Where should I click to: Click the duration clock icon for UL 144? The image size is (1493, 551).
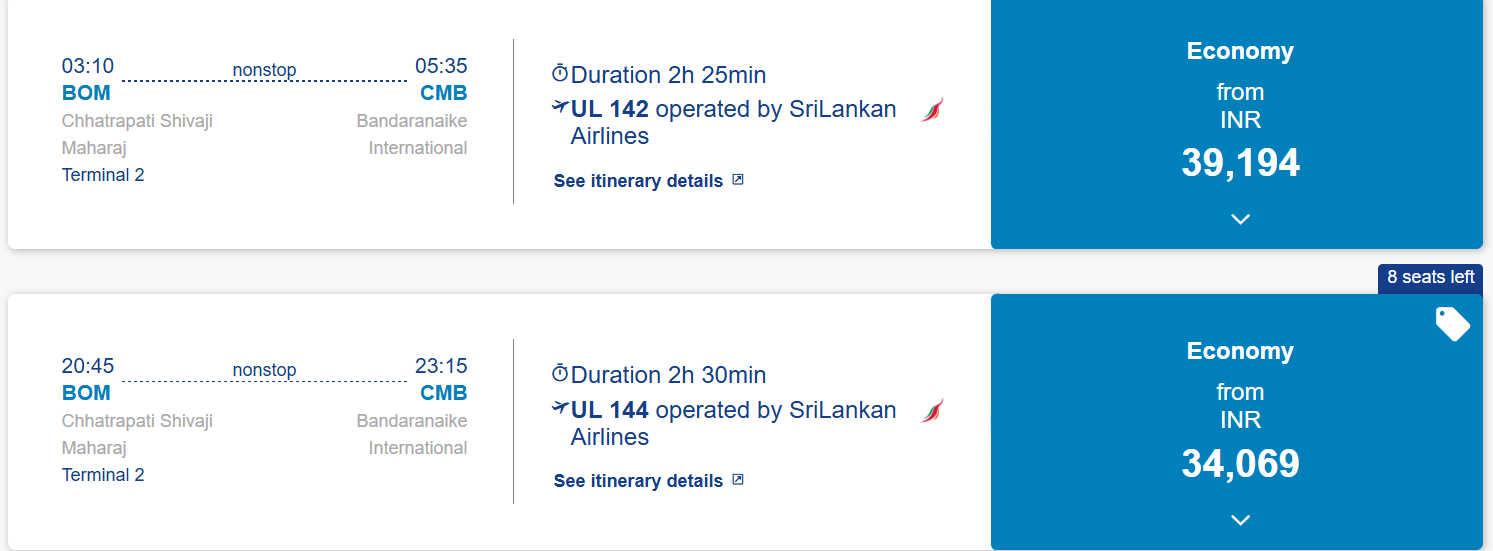[560, 374]
